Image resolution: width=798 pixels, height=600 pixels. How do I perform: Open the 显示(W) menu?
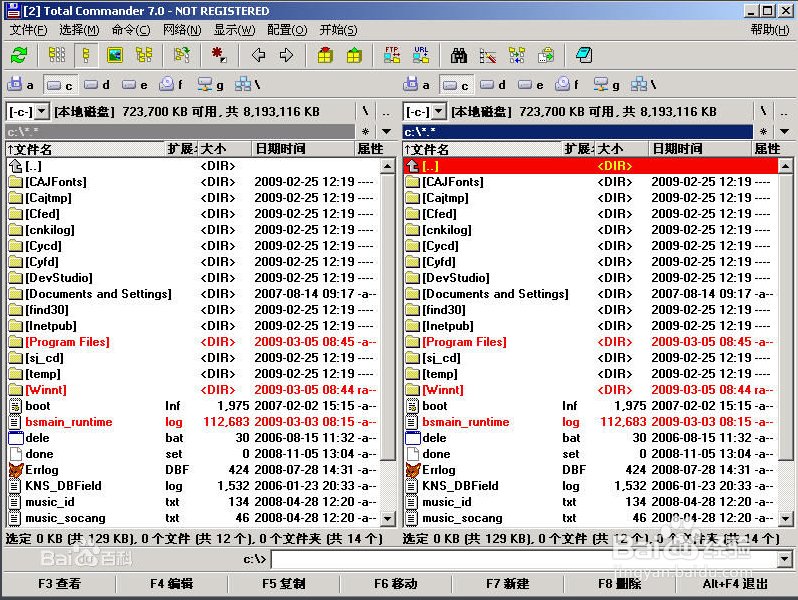(234, 30)
